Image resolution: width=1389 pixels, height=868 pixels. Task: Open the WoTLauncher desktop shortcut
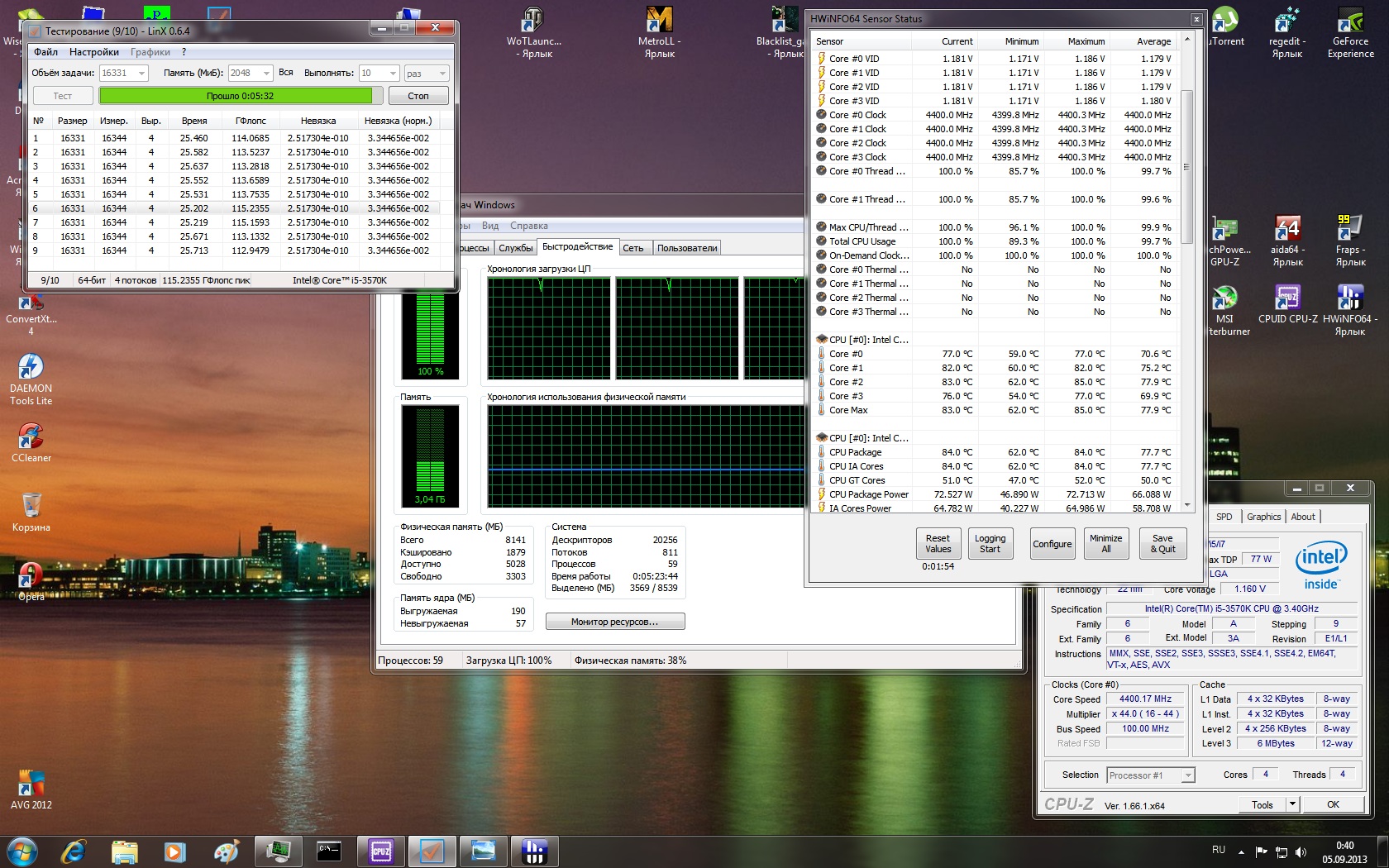pos(534,32)
